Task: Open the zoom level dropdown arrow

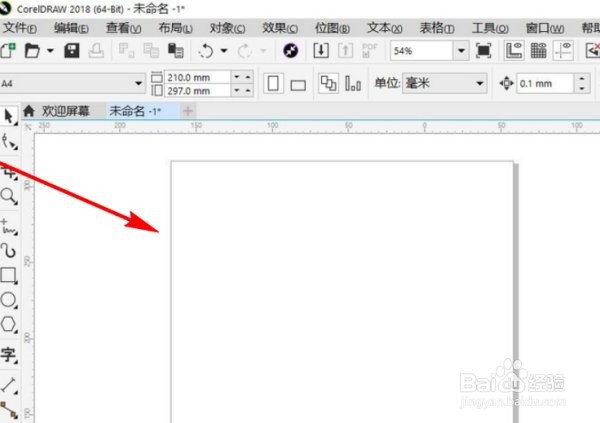Action: pyautogui.click(x=461, y=51)
